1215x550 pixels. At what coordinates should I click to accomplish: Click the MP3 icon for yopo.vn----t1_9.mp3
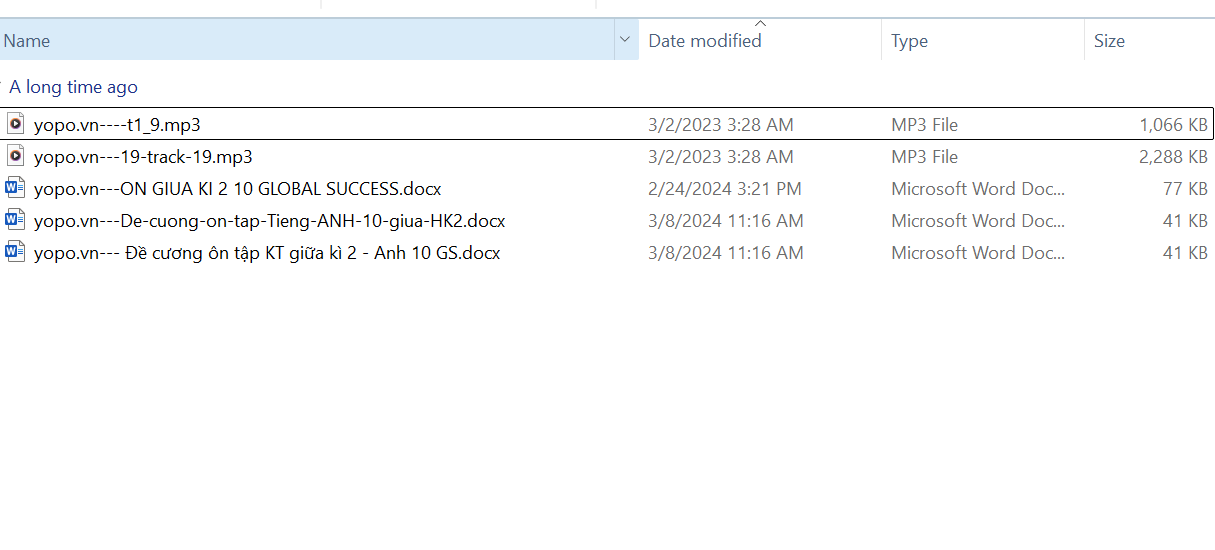click(x=15, y=124)
